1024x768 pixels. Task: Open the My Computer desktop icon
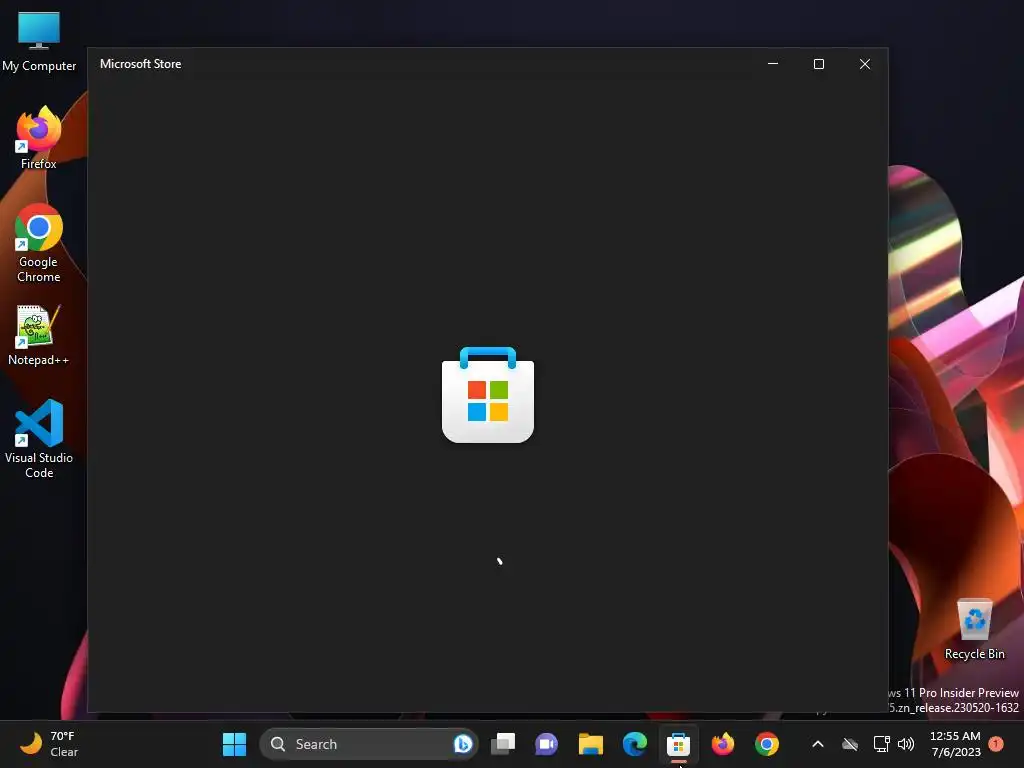[x=39, y=40]
